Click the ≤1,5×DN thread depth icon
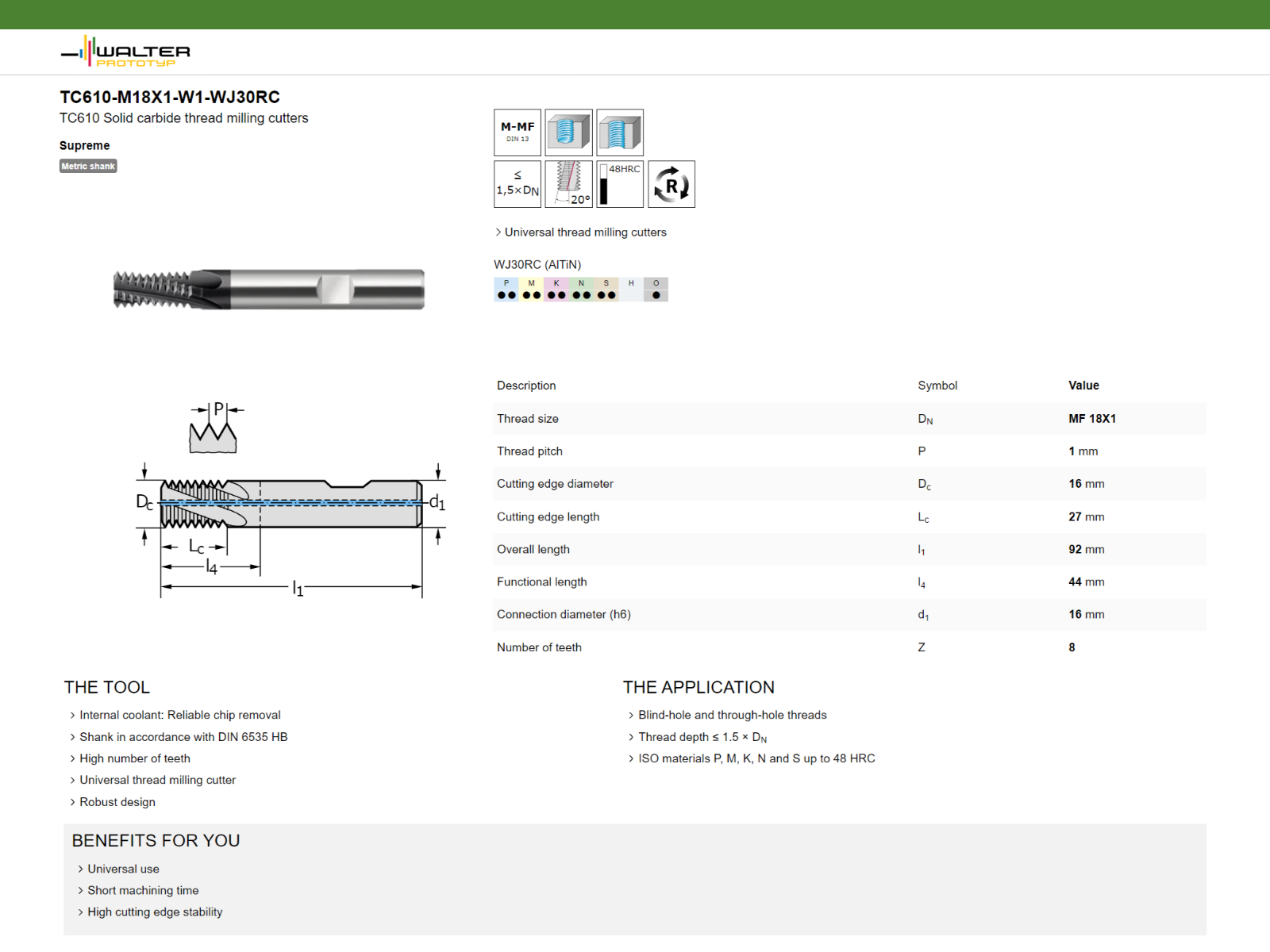The width and height of the screenshot is (1270, 952). pyautogui.click(x=518, y=184)
